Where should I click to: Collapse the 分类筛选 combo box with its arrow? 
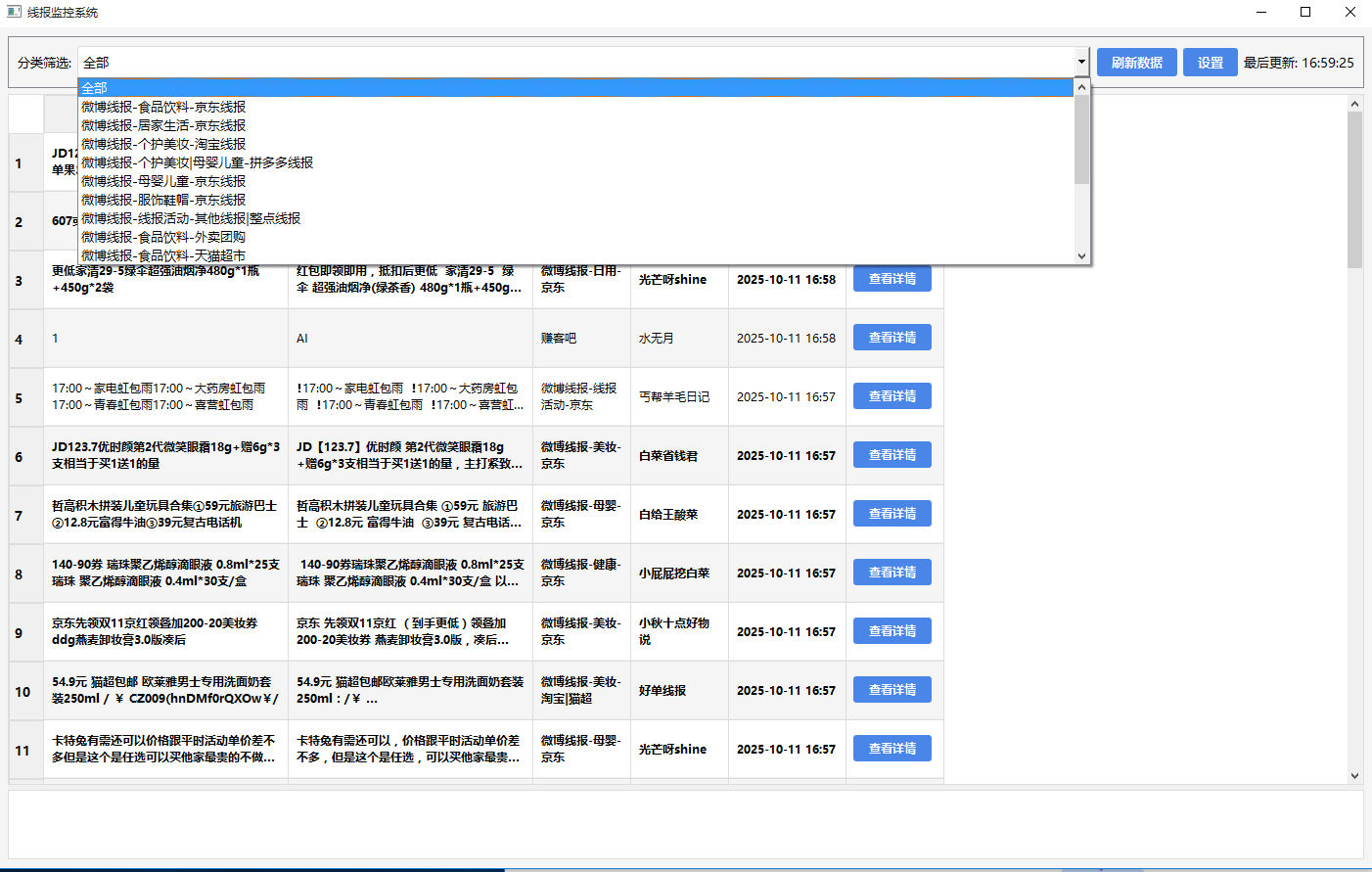(x=1081, y=62)
